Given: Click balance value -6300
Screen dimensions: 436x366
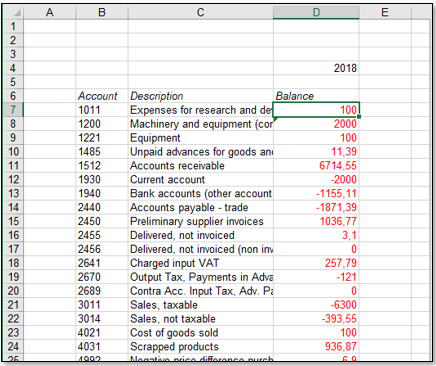Looking at the screenshot, I should pyautogui.click(x=316, y=305).
